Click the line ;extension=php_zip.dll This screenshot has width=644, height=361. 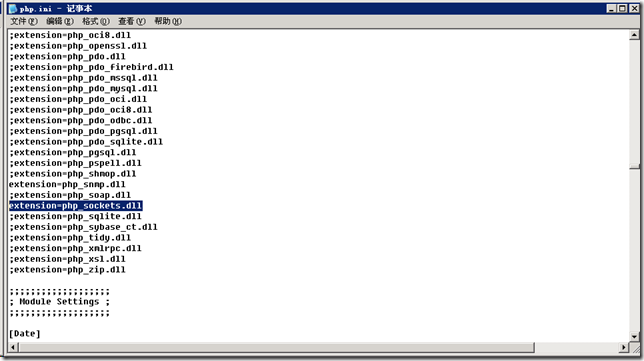[x=67, y=270]
